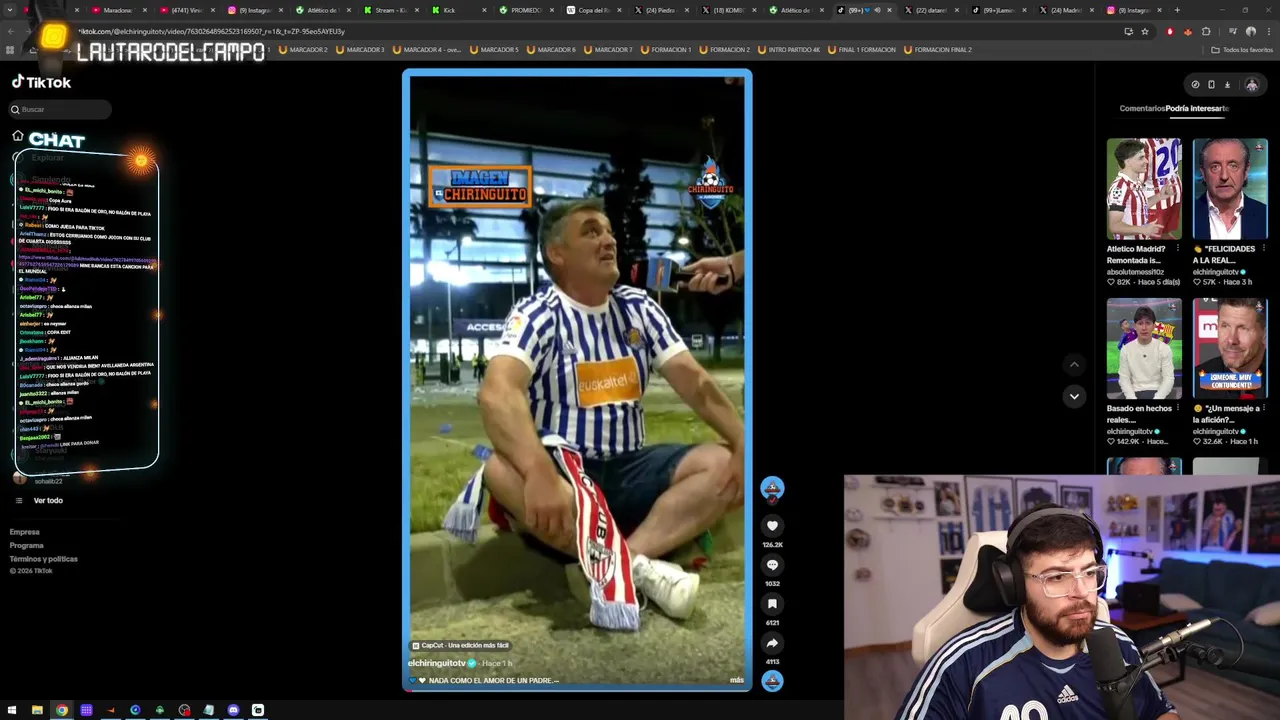Screen dimensions: 1280x720
Task: Open comments via the speech bubble icon
Action: coord(772,564)
